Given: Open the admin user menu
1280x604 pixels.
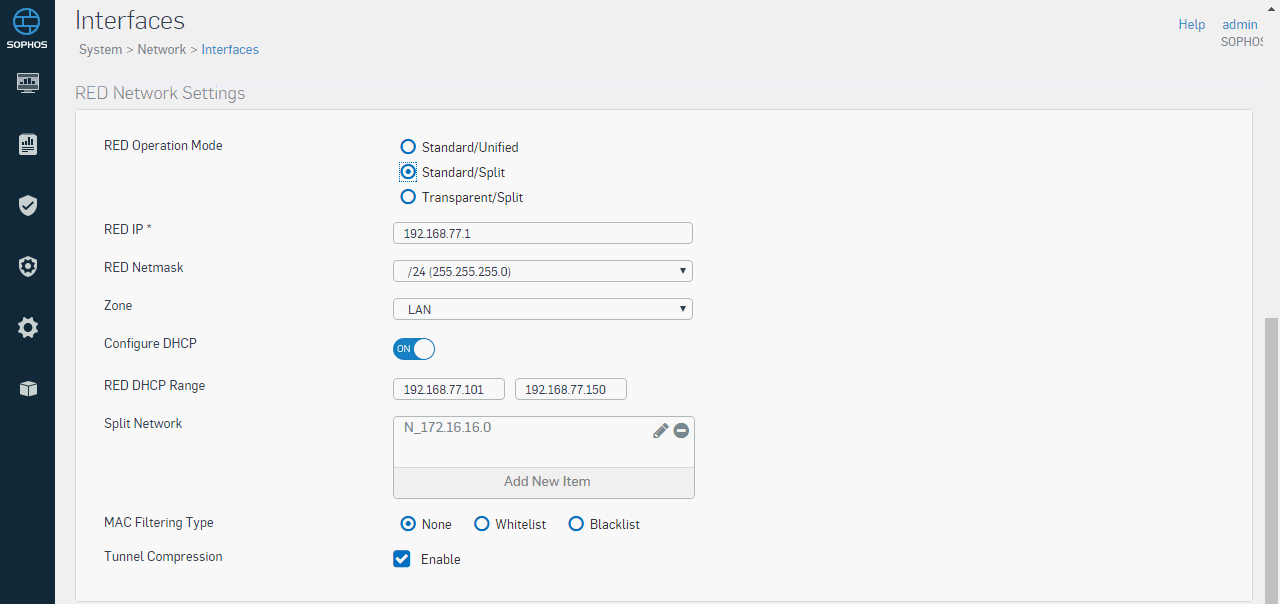Looking at the screenshot, I should 1239,25.
